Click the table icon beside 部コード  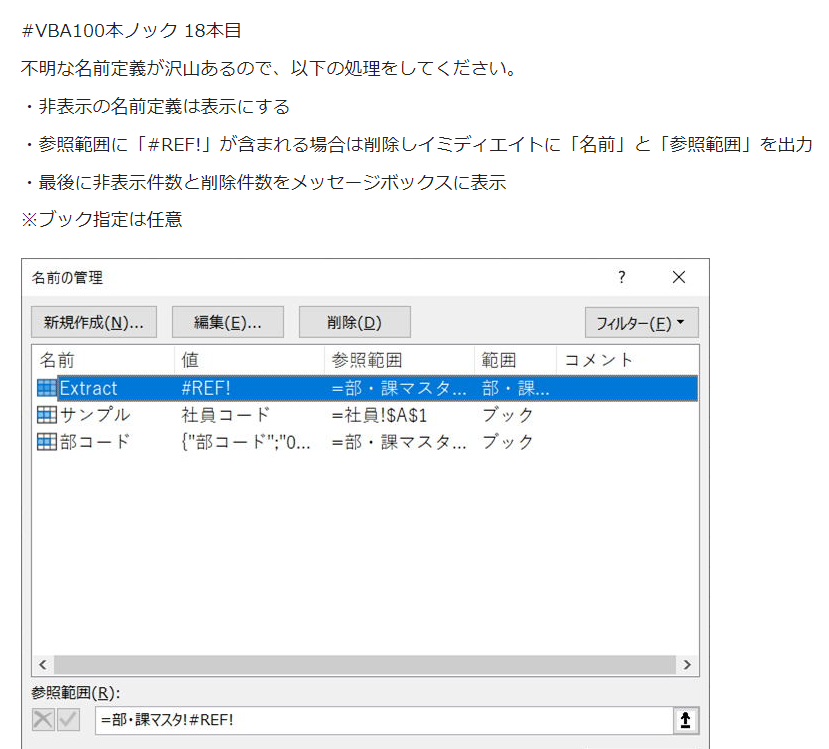tap(47, 442)
